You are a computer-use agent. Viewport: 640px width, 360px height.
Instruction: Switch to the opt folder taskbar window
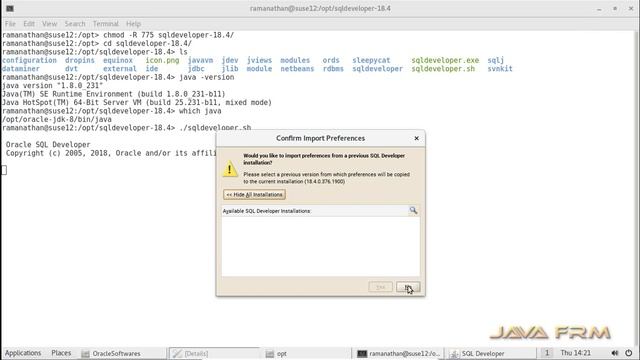pos(306,353)
